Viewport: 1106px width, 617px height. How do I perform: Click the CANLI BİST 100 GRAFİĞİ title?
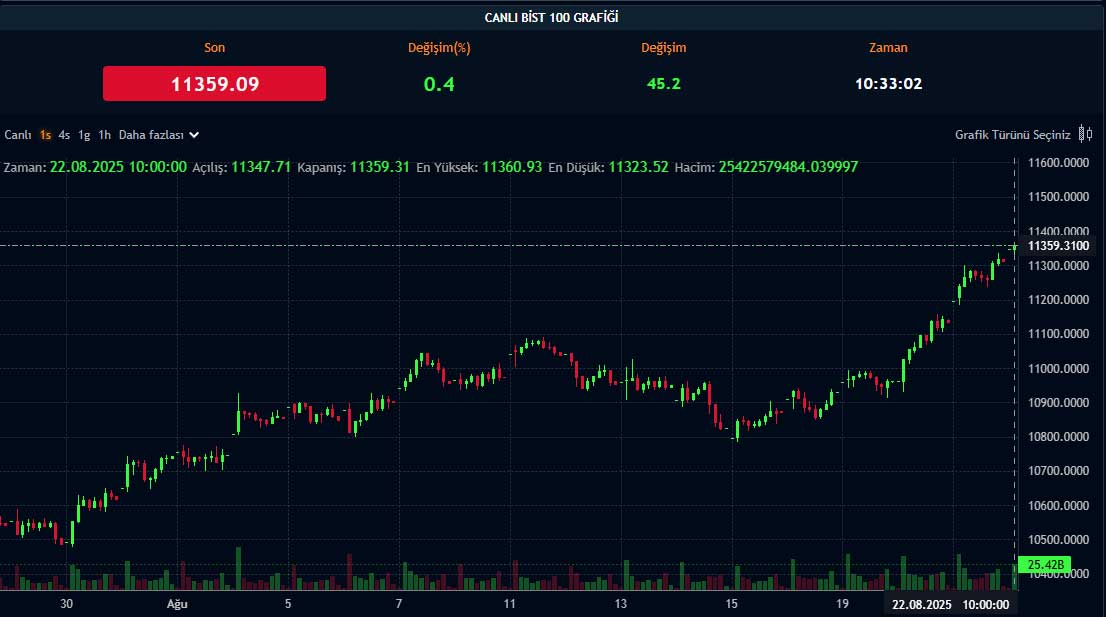(x=552, y=18)
